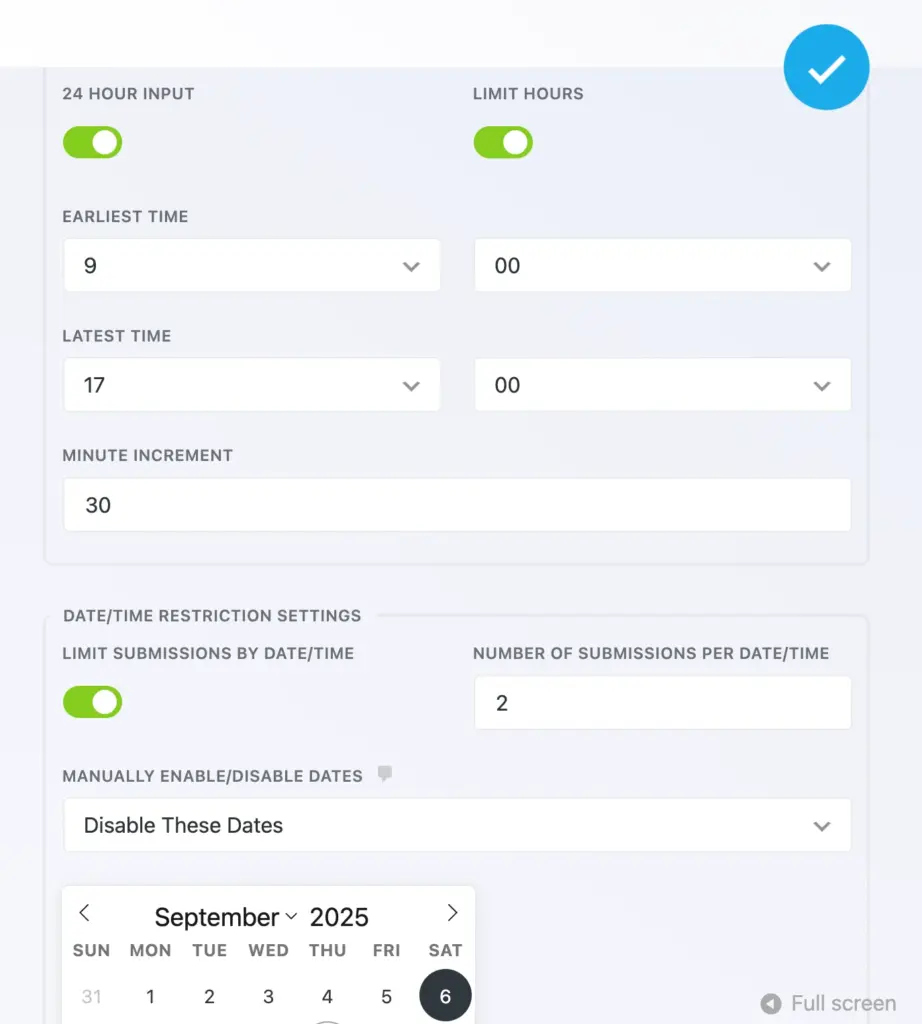The image size is (922, 1024).
Task: Select September 6 in the calendar
Action: point(445,996)
